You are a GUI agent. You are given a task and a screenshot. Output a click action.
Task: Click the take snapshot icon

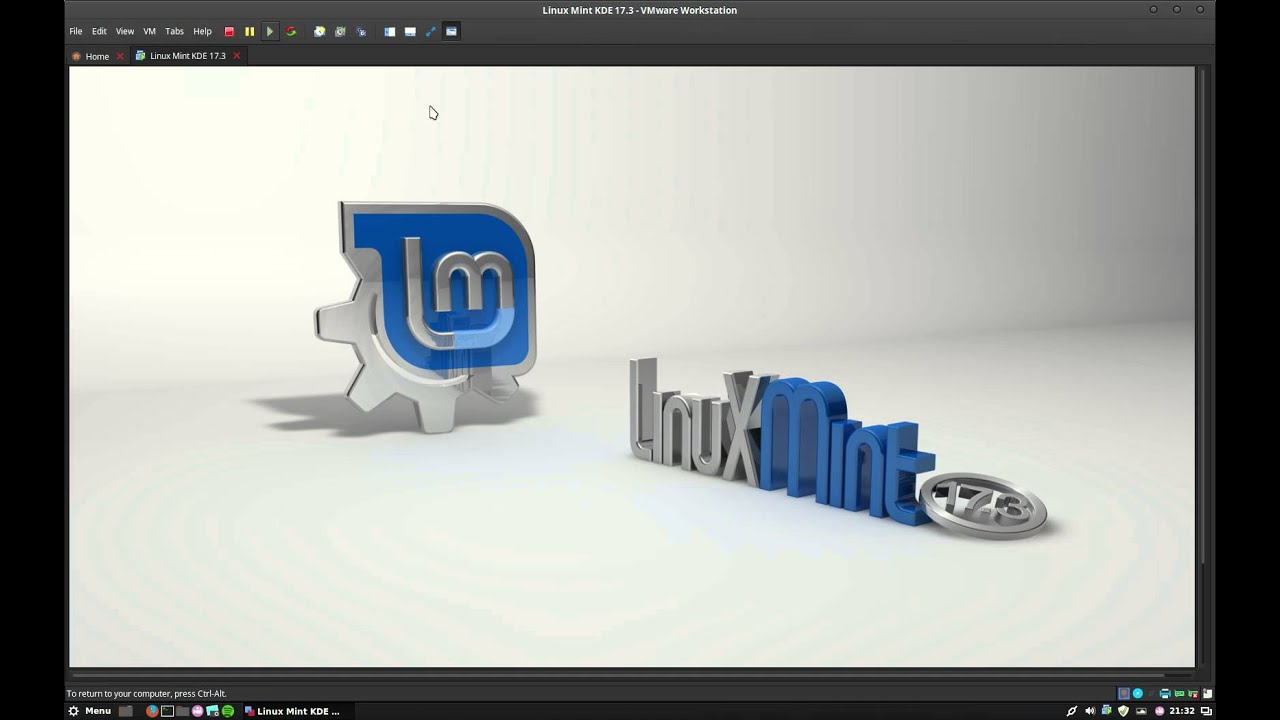pyautogui.click(x=319, y=31)
